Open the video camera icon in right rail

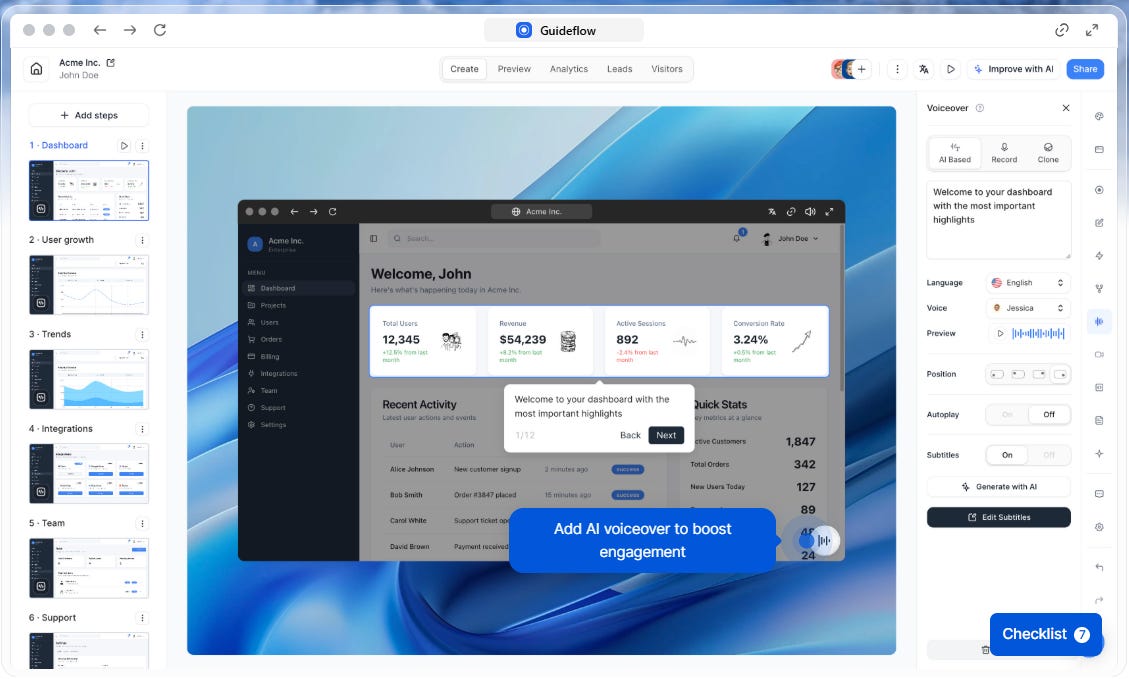(1099, 354)
